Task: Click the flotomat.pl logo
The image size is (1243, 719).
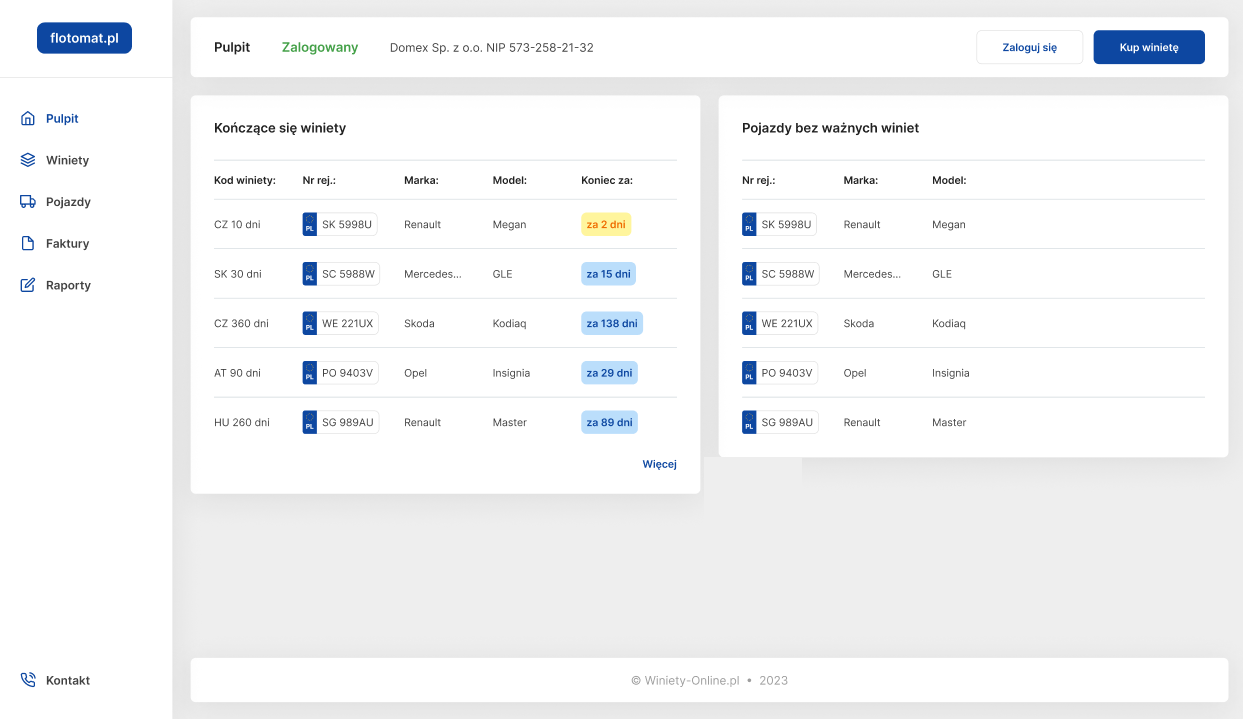Action: pos(84,38)
